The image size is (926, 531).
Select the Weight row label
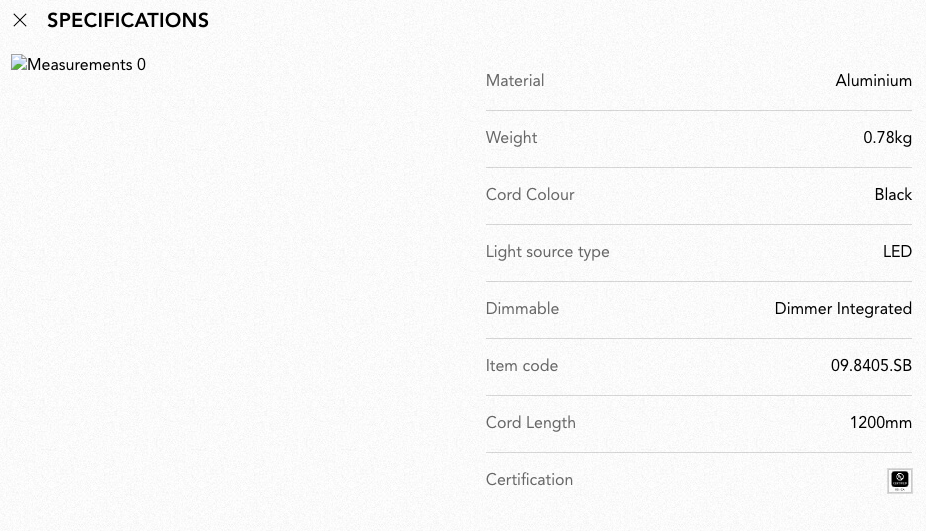511,138
